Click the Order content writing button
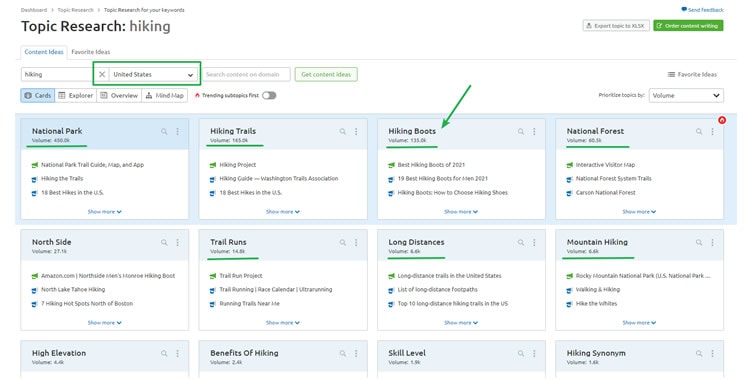750x380 pixels. pos(688,25)
